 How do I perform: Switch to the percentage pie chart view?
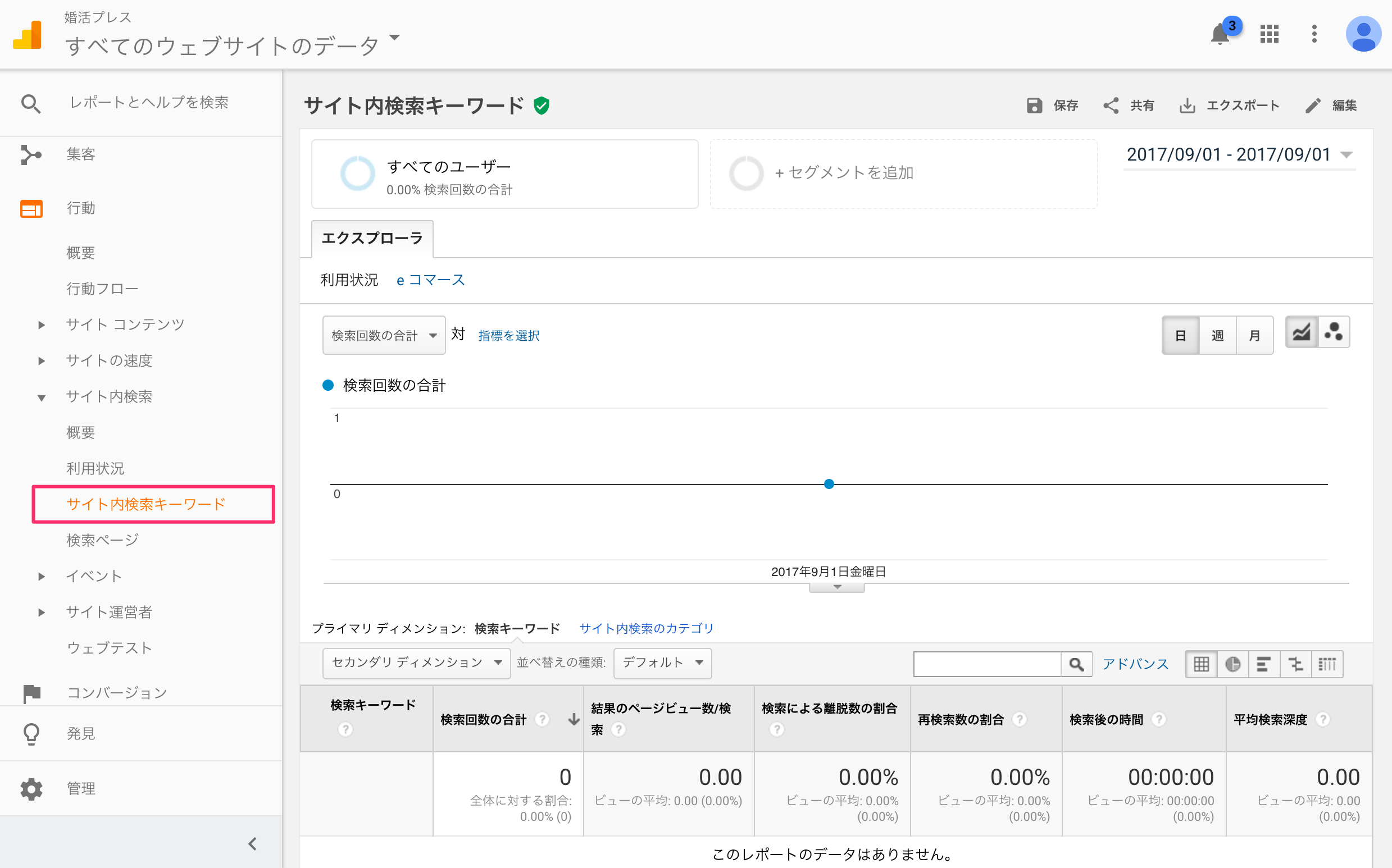click(1233, 664)
